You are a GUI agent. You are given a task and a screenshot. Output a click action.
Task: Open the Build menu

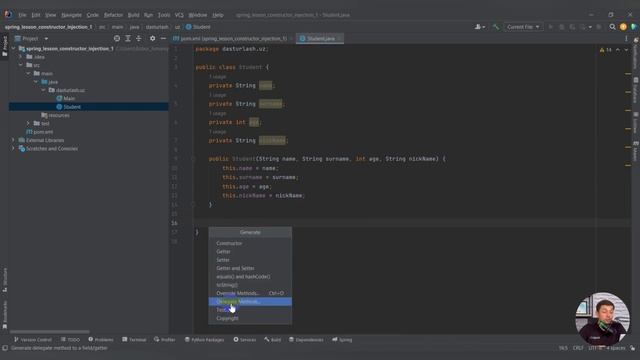tap(133, 15)
